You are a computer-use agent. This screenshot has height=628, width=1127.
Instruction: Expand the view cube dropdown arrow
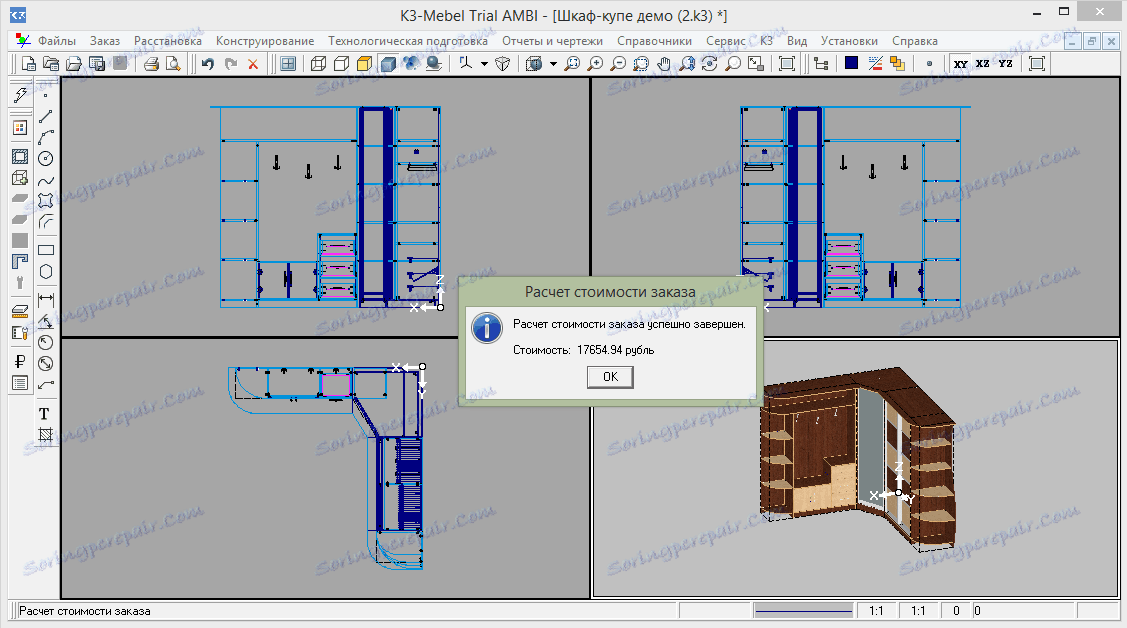tap(553, 64)
